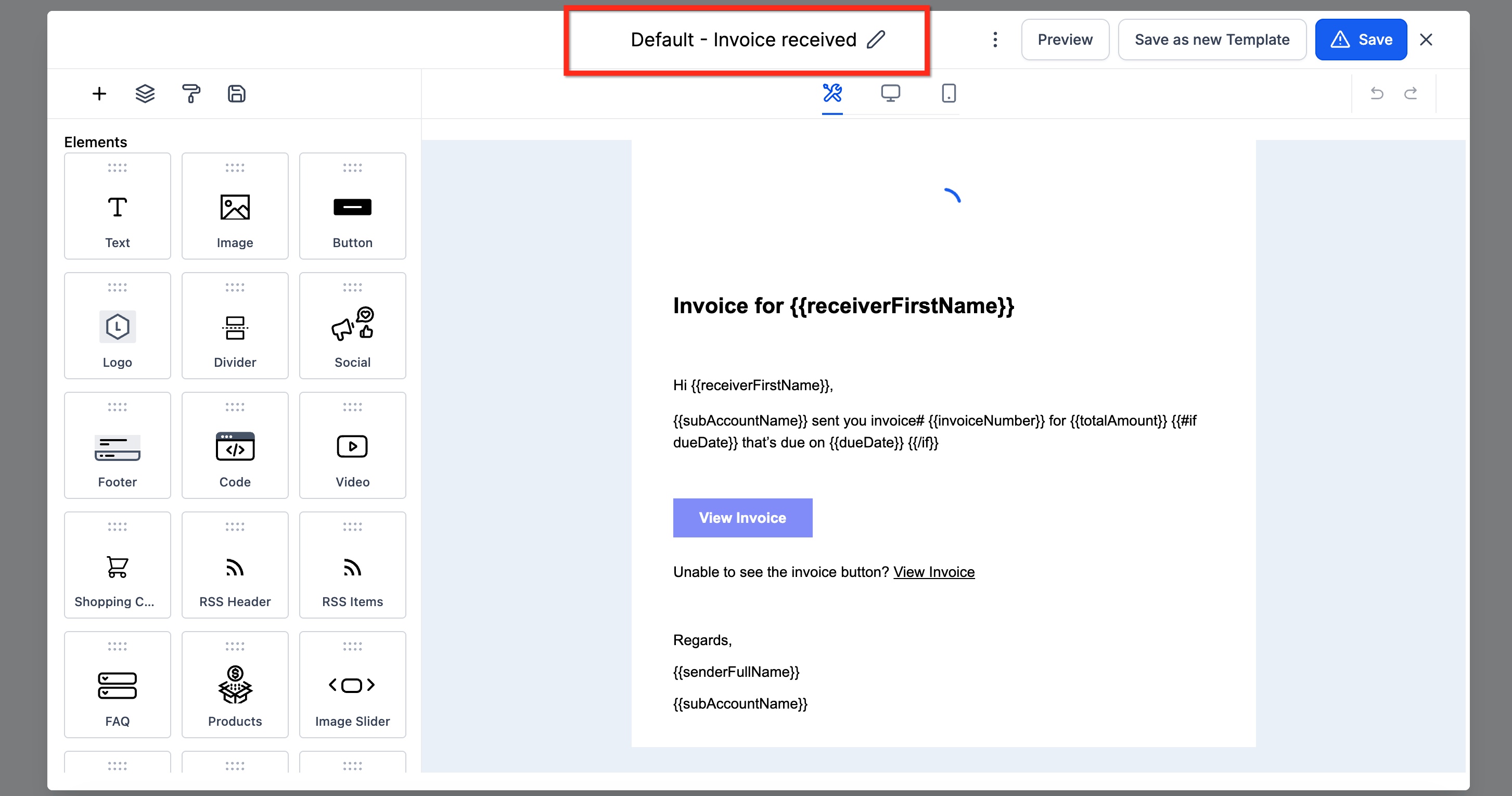Open the three-dot more options menu
Screen dimensions: 1512x796
[x=995, y=40]
